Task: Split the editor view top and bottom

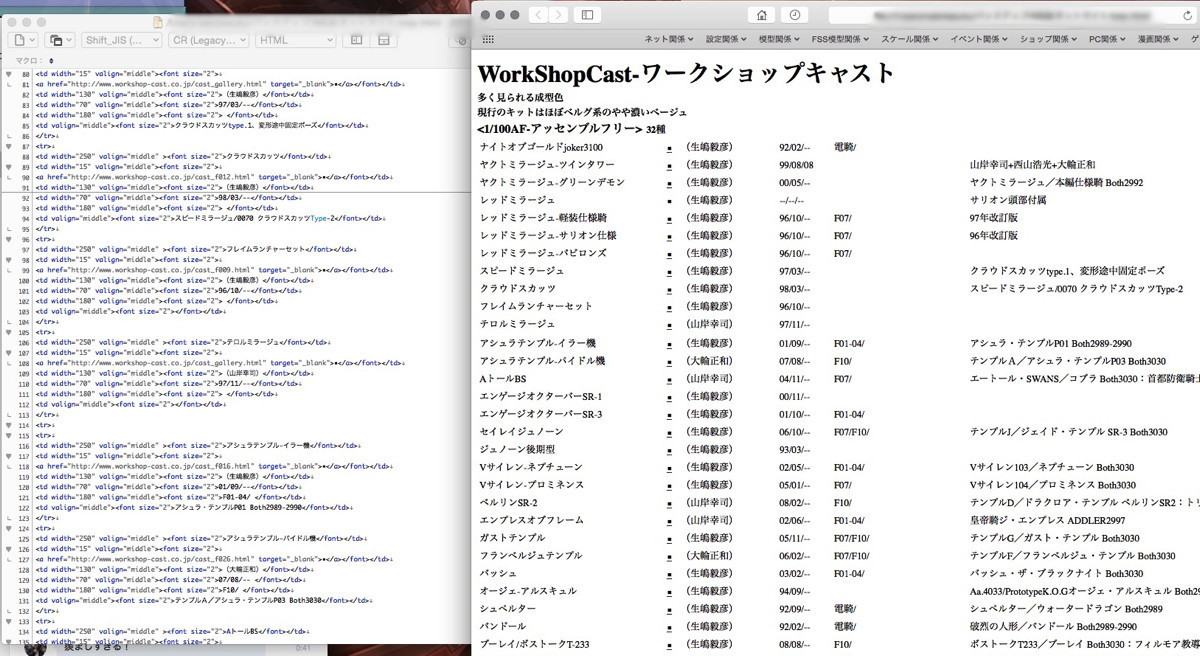Action: (384, 39)
